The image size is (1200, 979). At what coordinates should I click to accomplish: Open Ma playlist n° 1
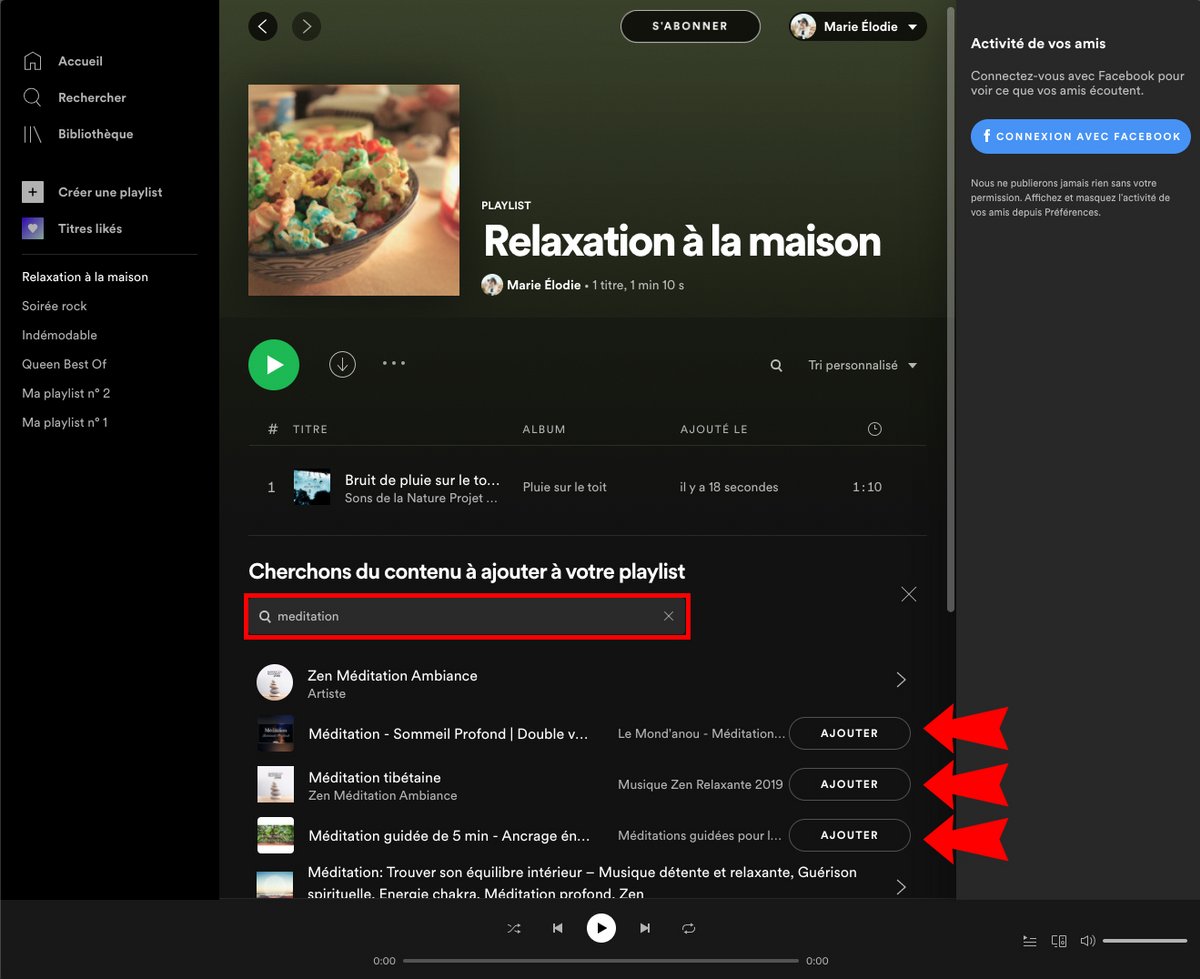tap(65, 422)
